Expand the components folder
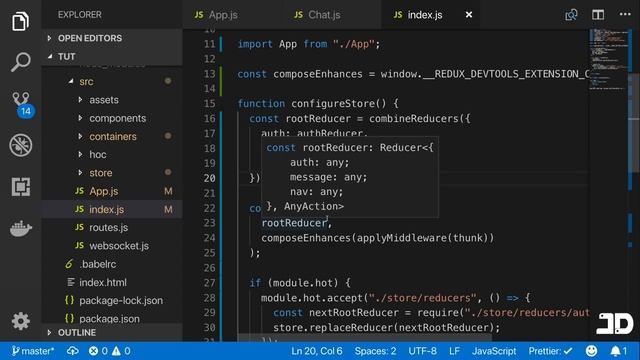The image size is (640, 360). point(112,118)
